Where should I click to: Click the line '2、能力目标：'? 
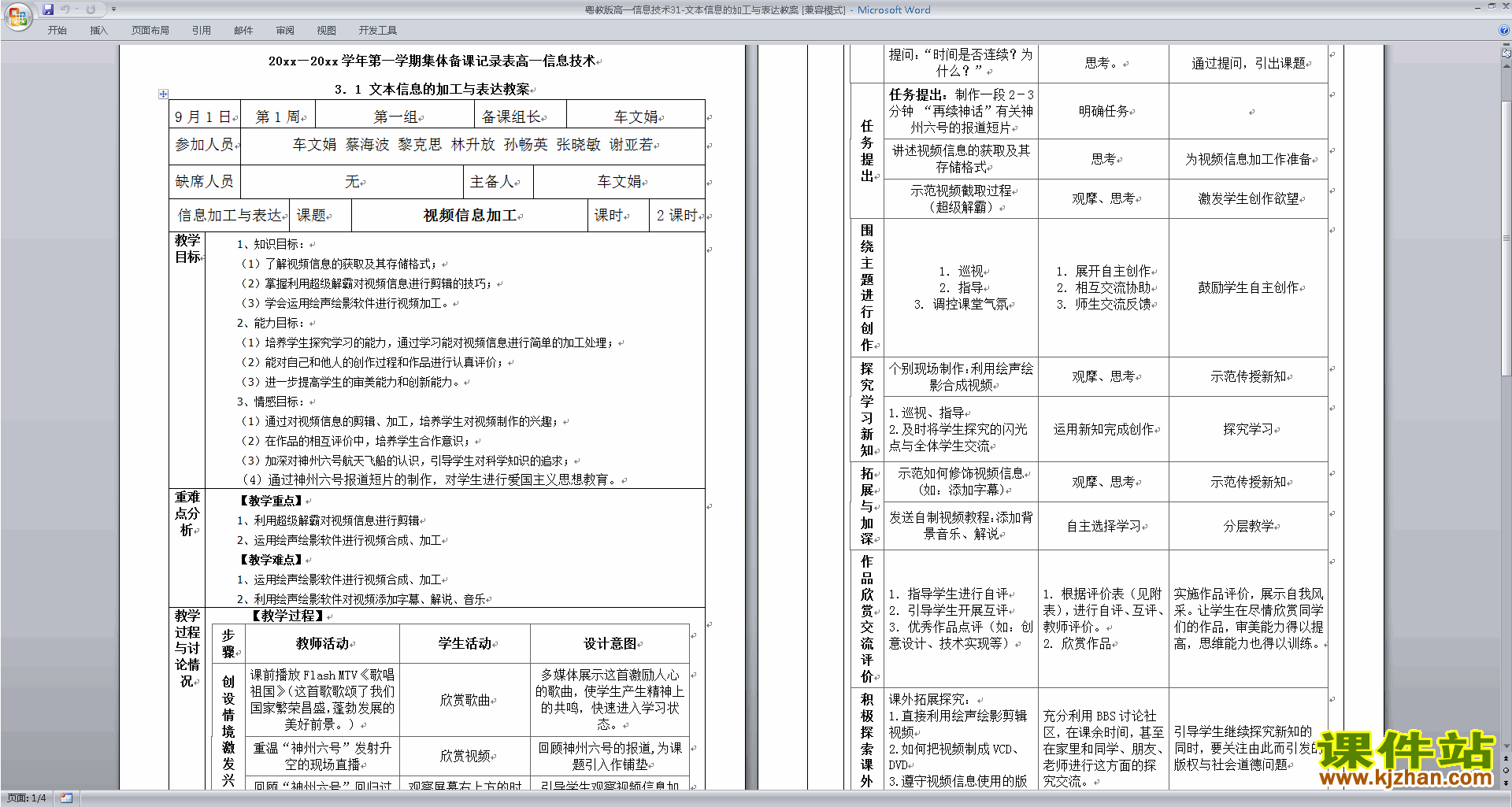click(271, 323)
